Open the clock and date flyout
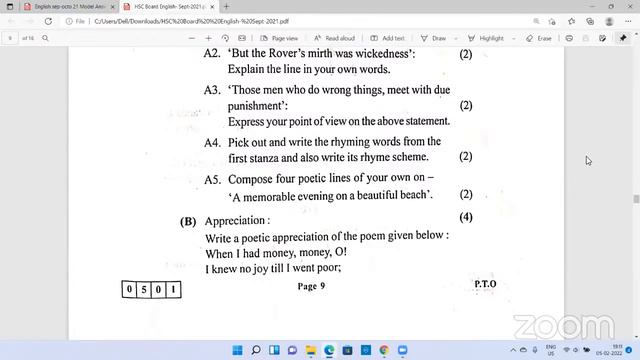The image size is (640, 360). click(609, 350)
